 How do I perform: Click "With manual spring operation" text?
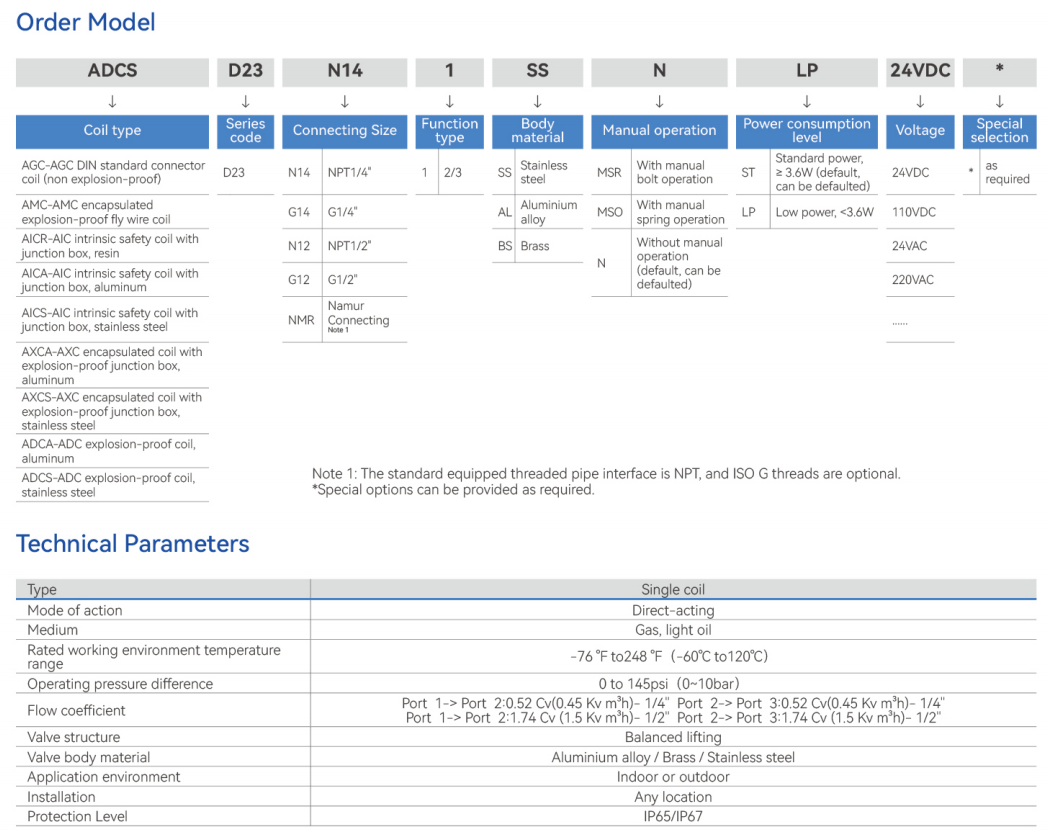click(x=680, y=213)
